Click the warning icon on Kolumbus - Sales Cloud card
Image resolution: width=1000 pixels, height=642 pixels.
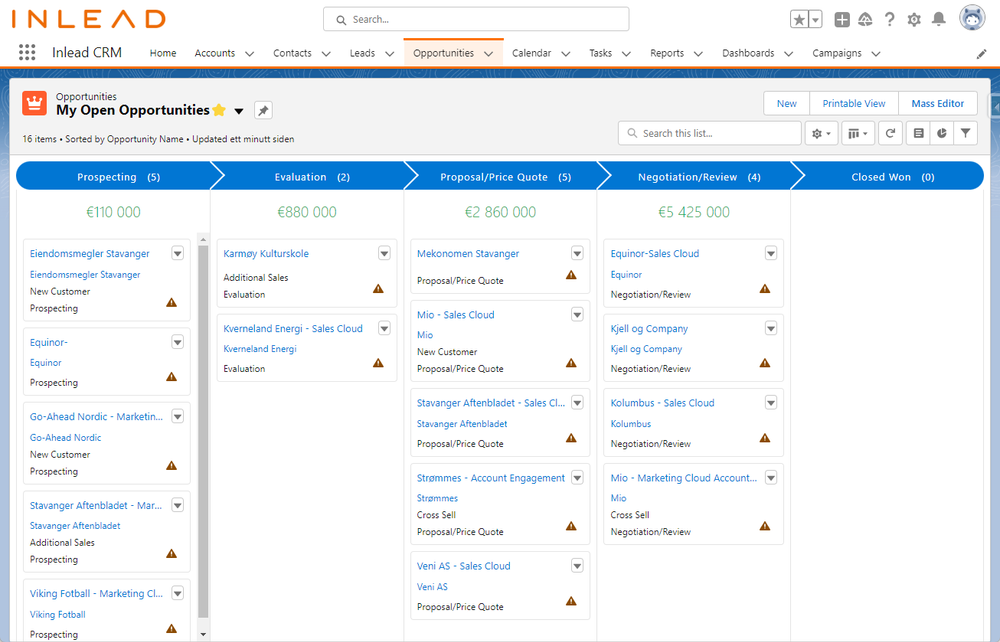(x=765, y=438)
